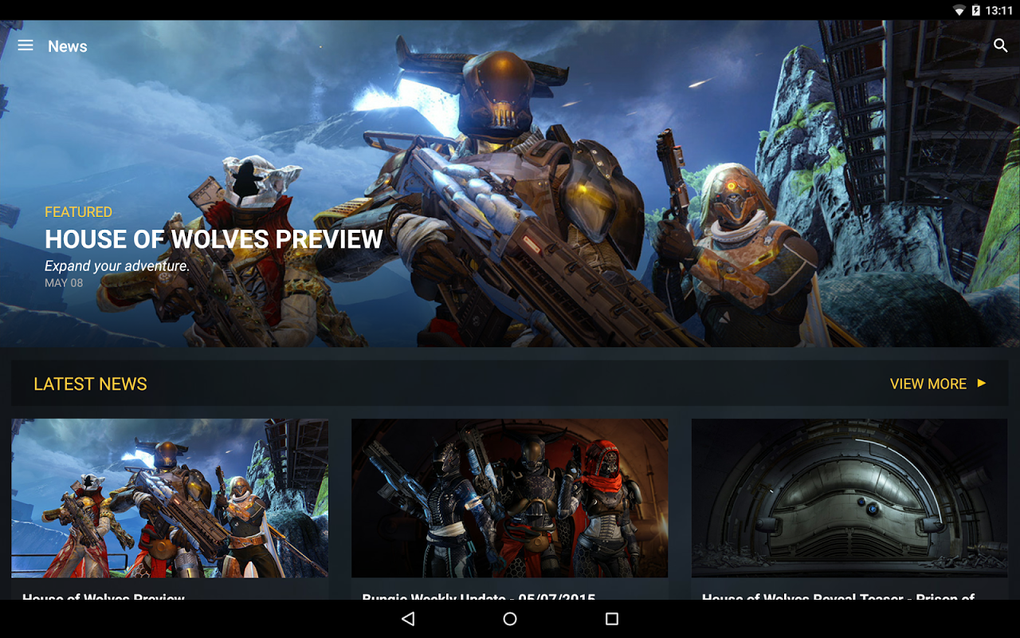Open House of Wolves Reveal Teaser article
The width and height of the screenshot is (1020, 638).
848,498
